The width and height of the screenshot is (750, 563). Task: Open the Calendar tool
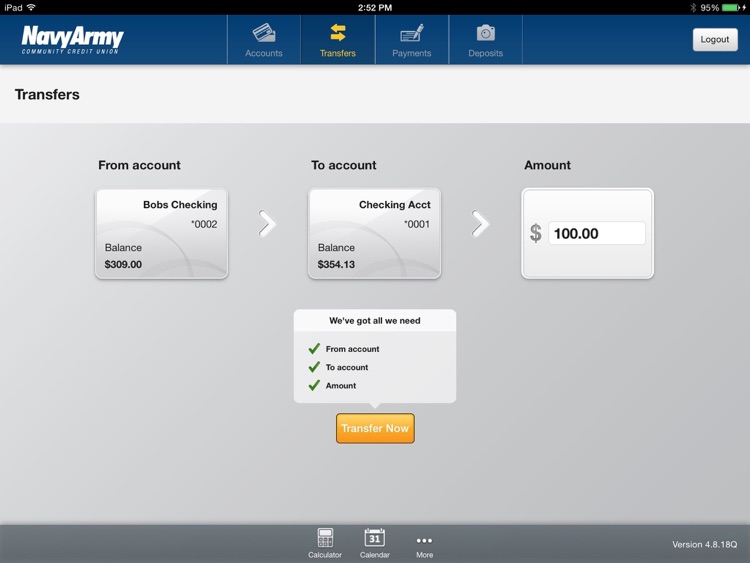375,543
